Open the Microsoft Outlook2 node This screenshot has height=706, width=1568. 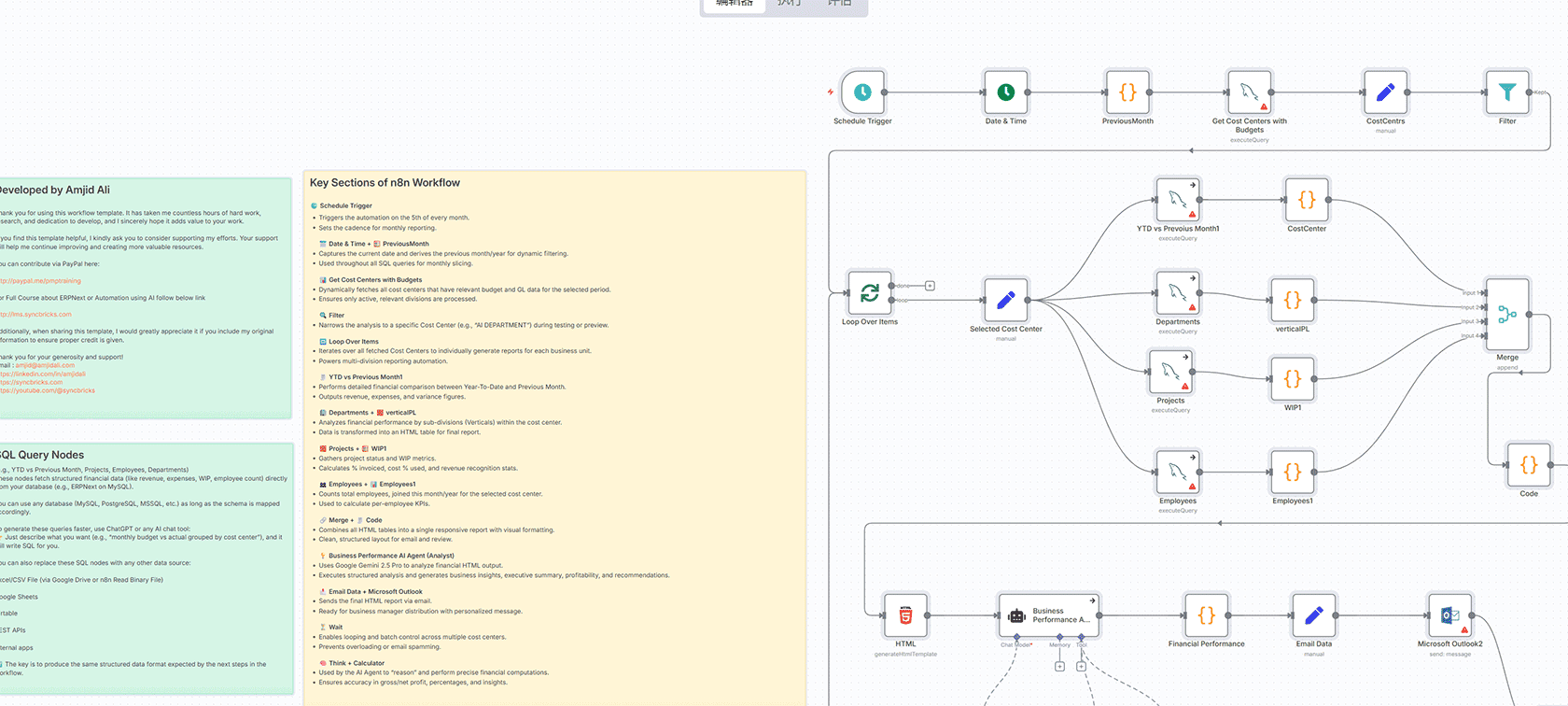(x=1449, y=615)
